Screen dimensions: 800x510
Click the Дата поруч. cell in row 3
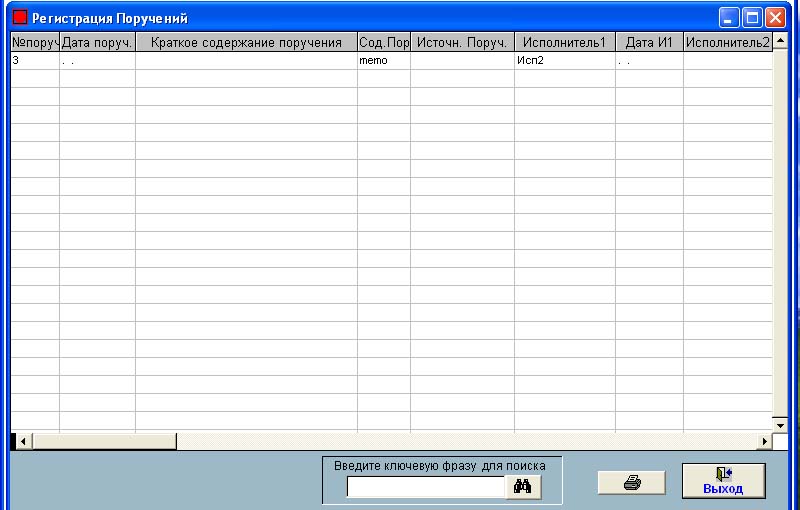(97, 96)
